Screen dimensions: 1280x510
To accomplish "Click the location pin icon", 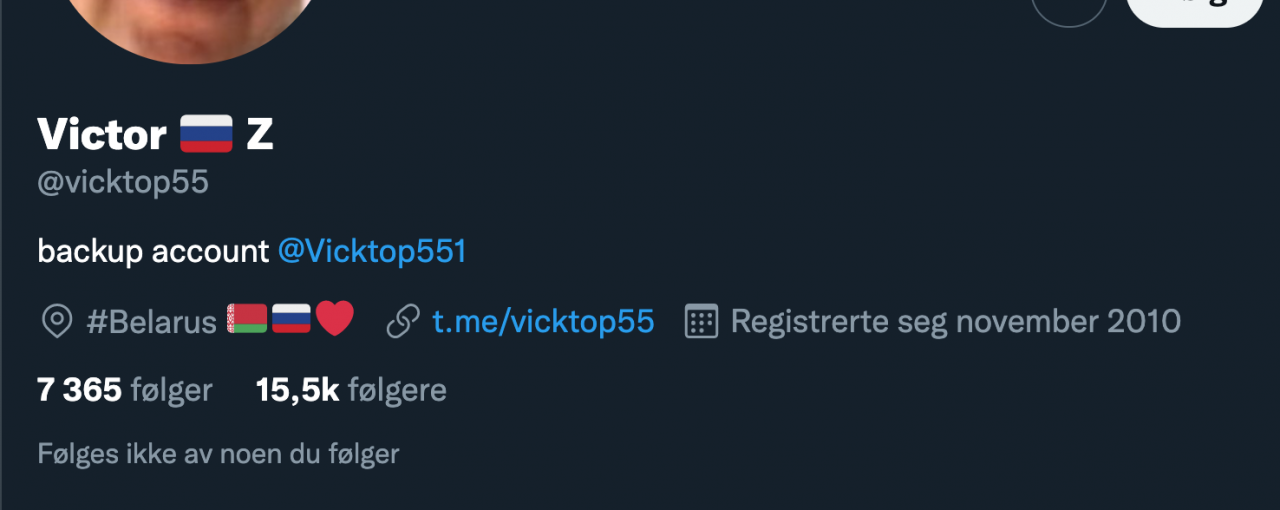I will point(57,322).
